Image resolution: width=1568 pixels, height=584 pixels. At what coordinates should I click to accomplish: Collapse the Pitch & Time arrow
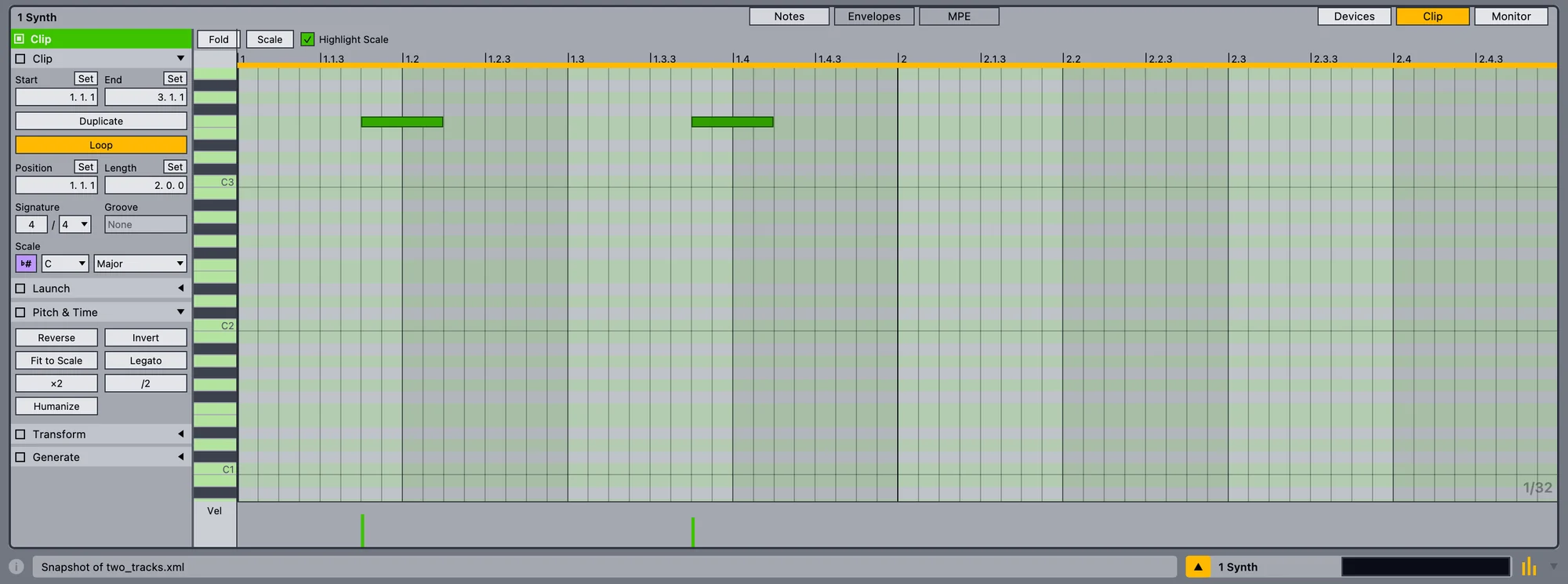pos(180,312)
